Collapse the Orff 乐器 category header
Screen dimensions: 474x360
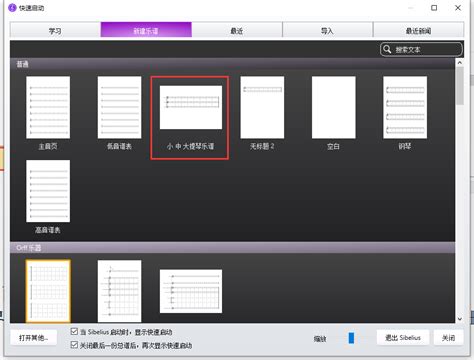(232, 248)
